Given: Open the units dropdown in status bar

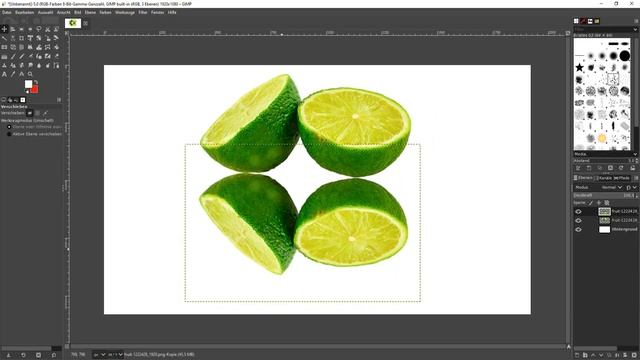Looking at the screenshot, I should click(x=100, y=355).
